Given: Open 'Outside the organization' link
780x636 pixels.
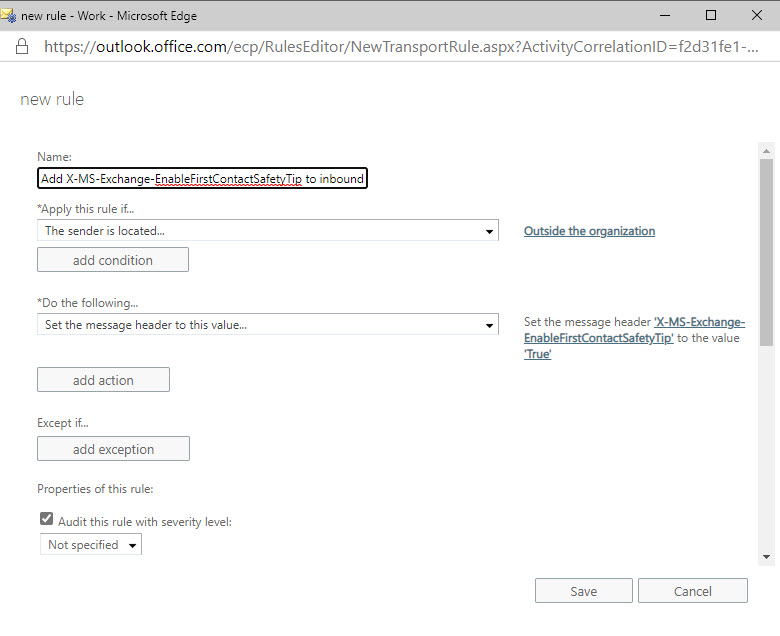Looking at the screenshot, I should pos(589,231).
